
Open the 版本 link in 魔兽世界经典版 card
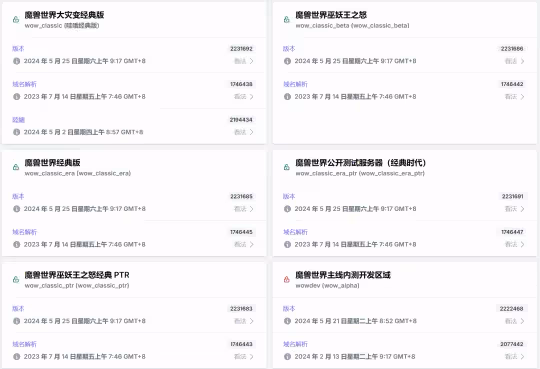tap(18, 196)
